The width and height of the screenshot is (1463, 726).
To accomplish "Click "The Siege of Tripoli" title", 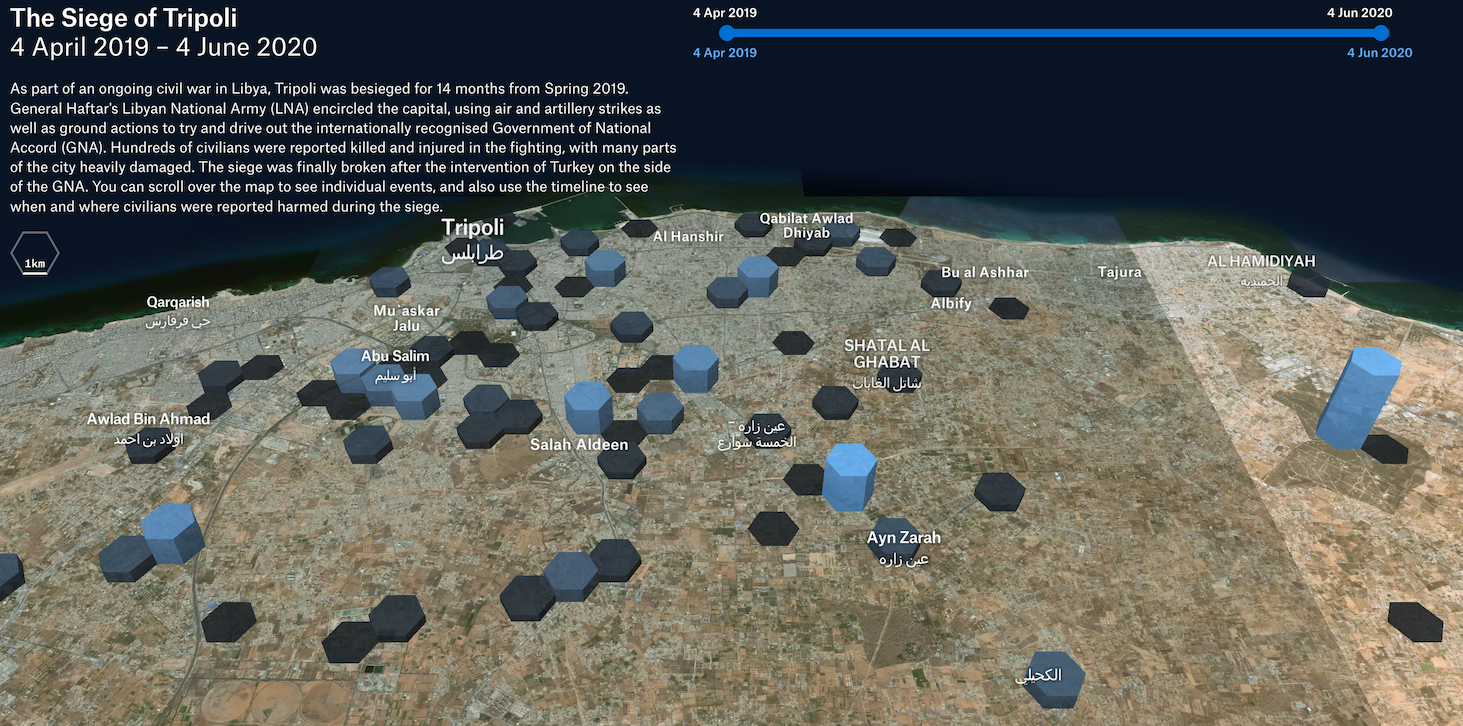I will pos(124,17).
